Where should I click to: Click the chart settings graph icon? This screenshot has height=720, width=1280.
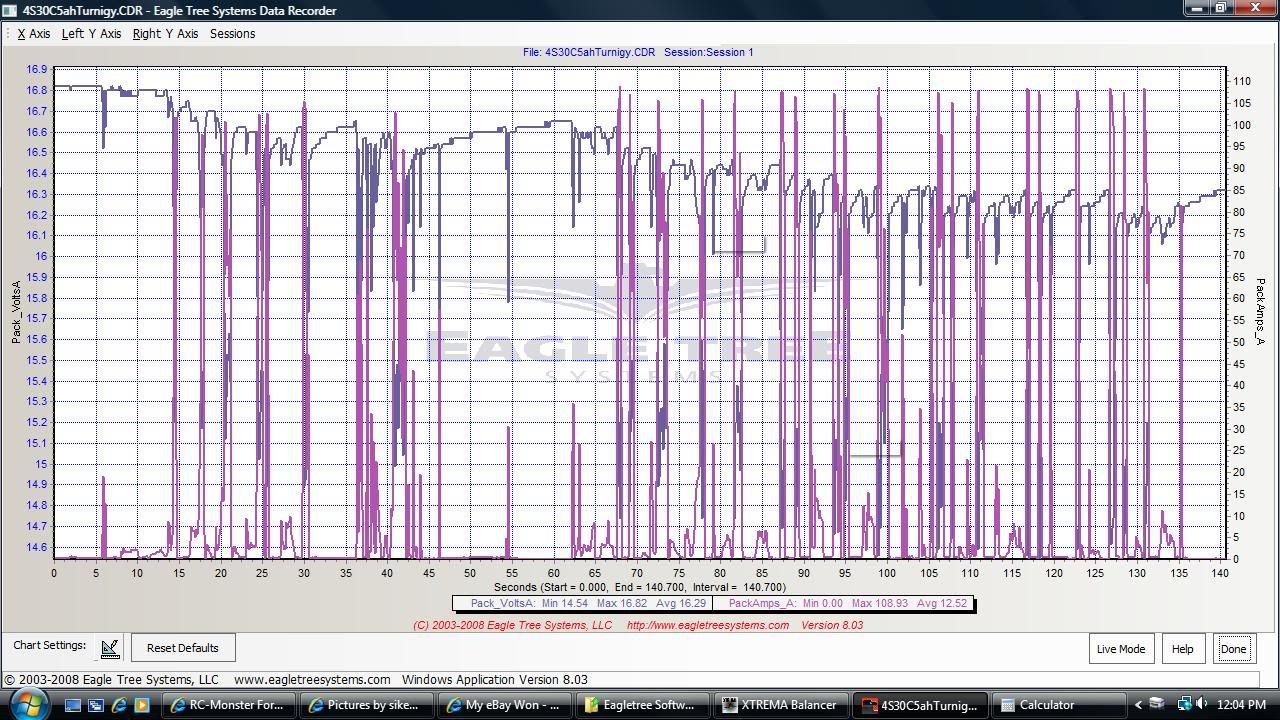(x=110, y=648)
